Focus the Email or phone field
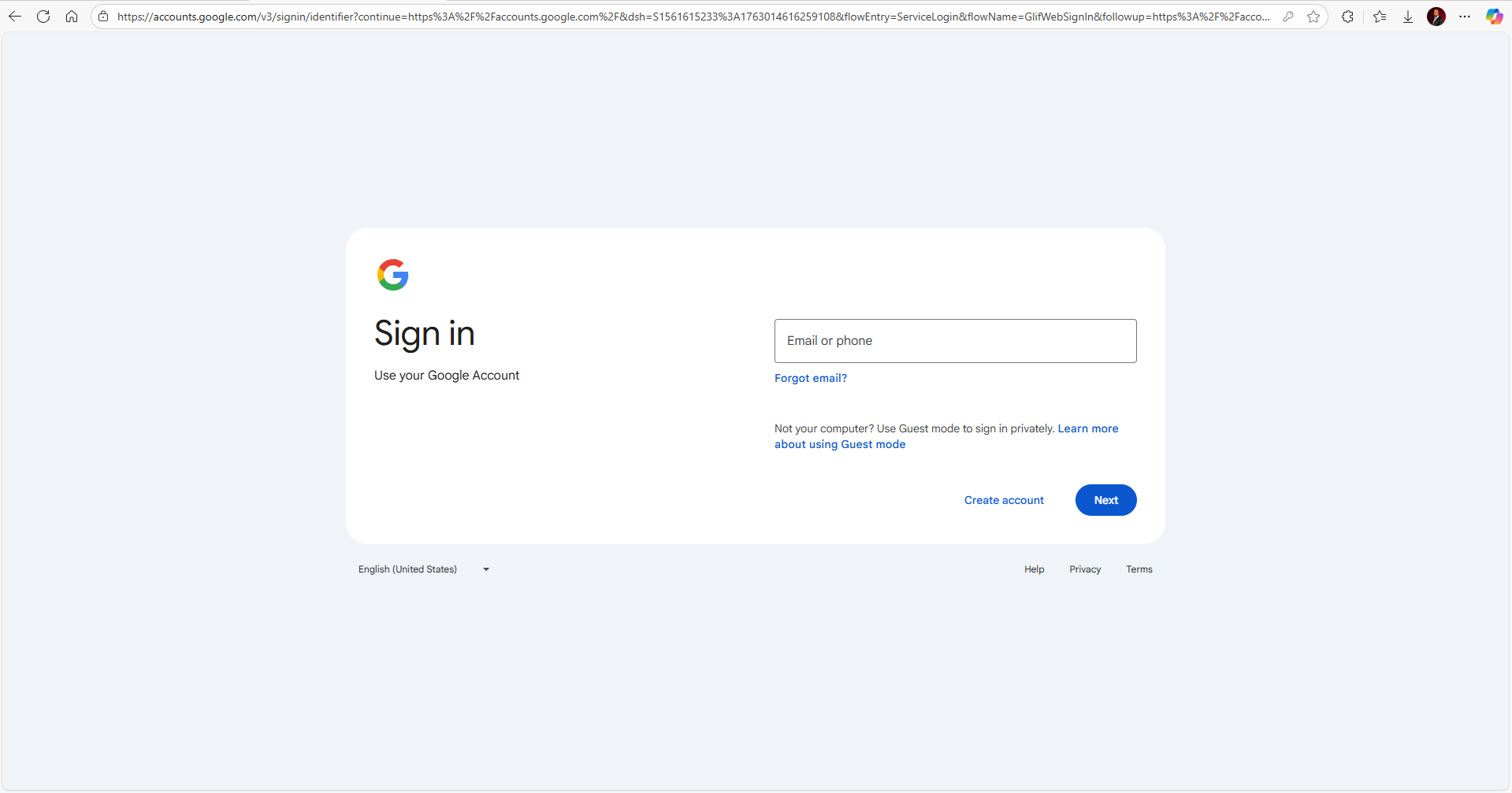Screen dimensions: 1512x793 point(955,341)
